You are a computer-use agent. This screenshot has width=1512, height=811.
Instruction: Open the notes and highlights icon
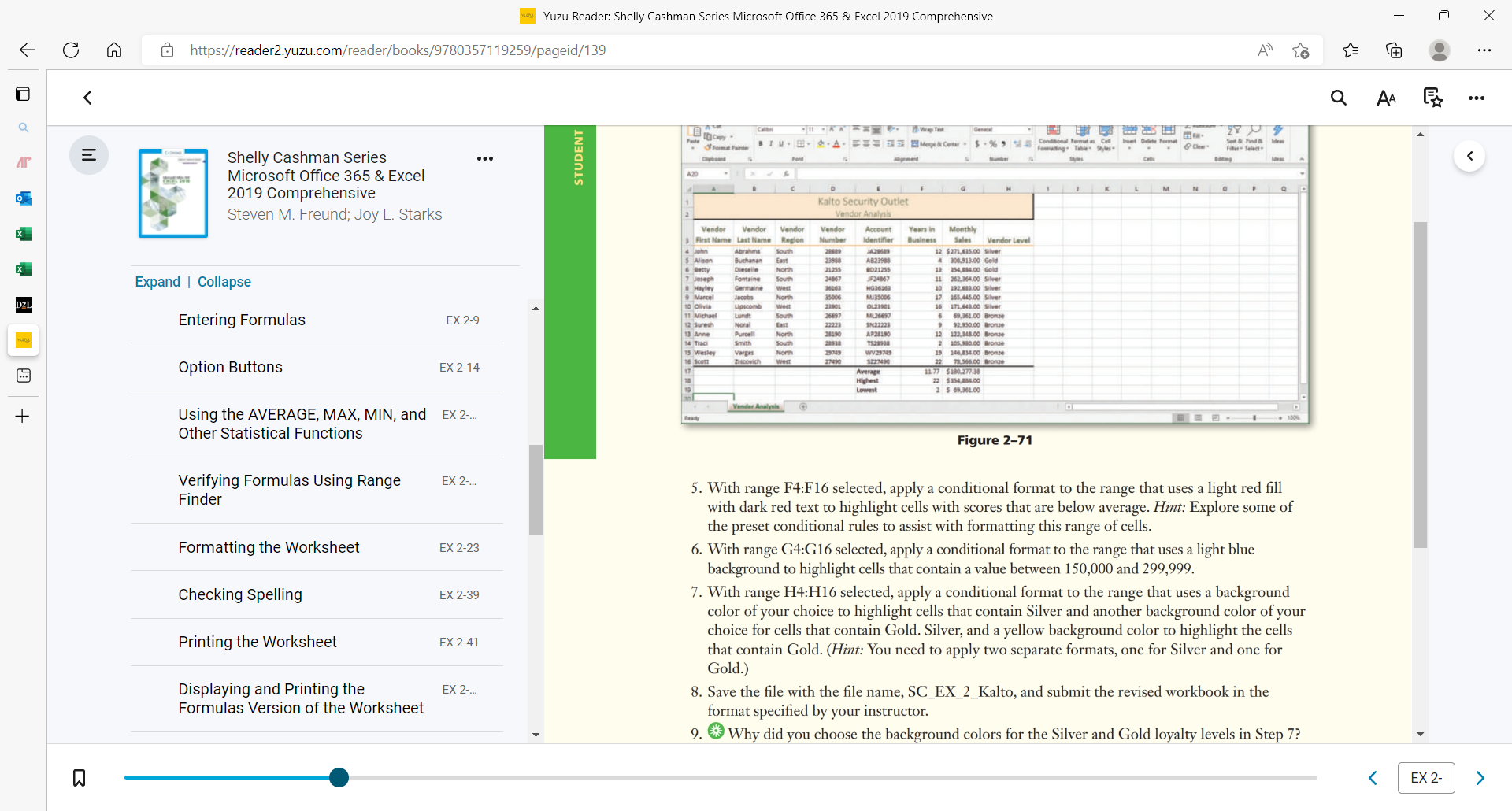tap(1432, 98)
